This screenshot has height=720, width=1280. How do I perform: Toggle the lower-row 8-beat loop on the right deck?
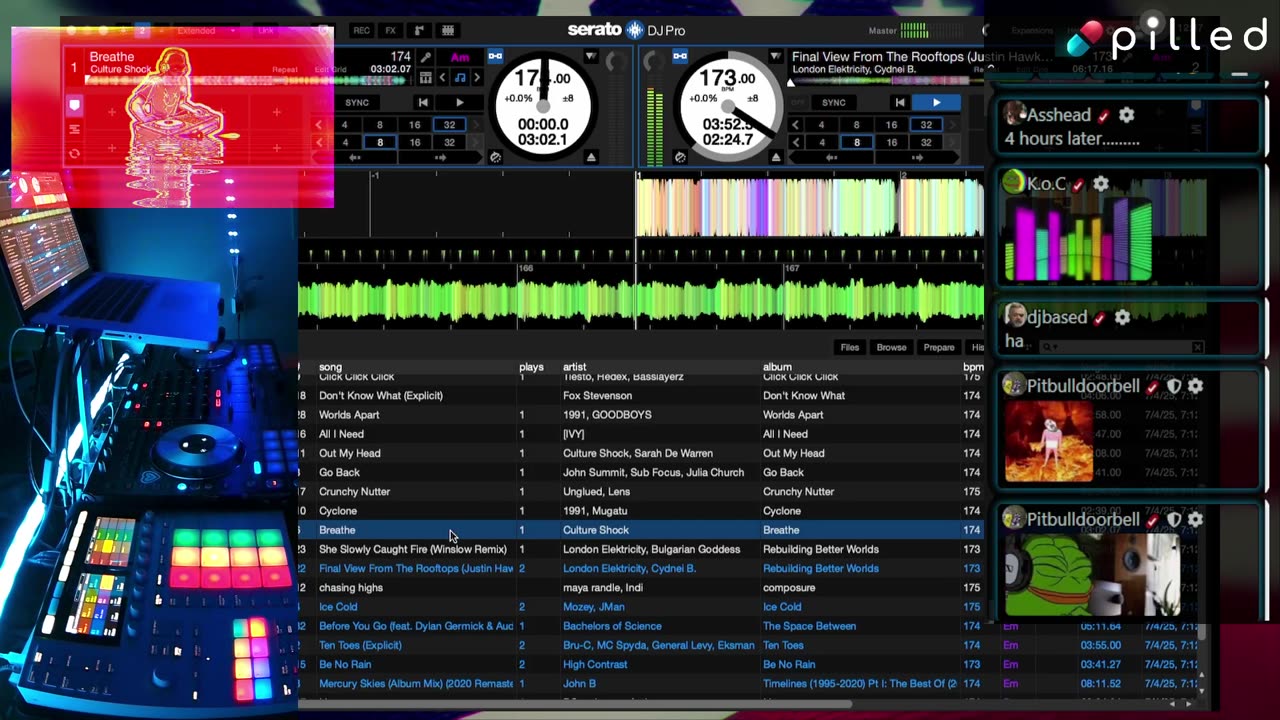856,142
